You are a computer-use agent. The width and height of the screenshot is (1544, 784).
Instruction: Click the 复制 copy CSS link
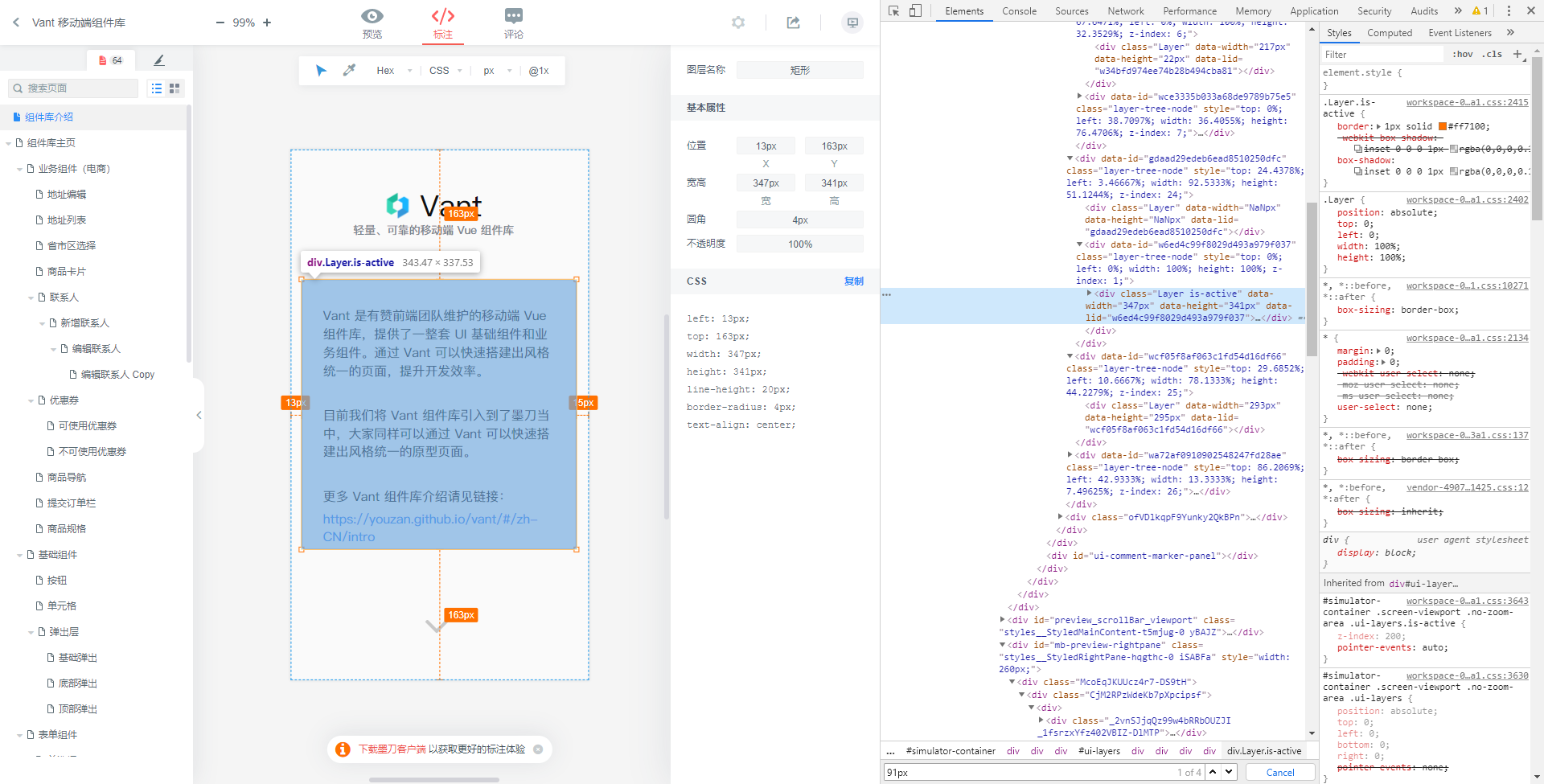[854, 281]
